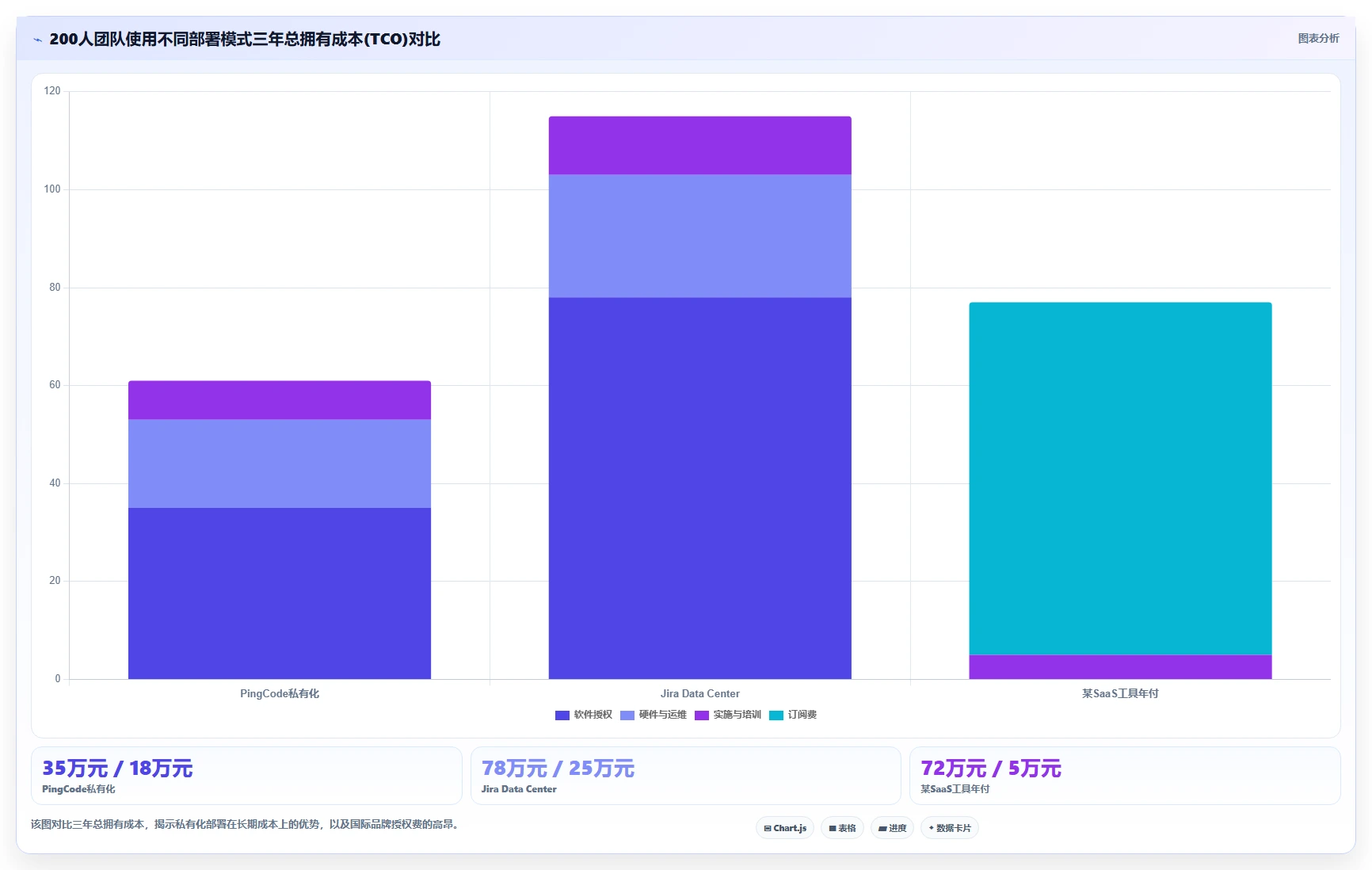Click the chart icon beside the title

click(37, 40)
